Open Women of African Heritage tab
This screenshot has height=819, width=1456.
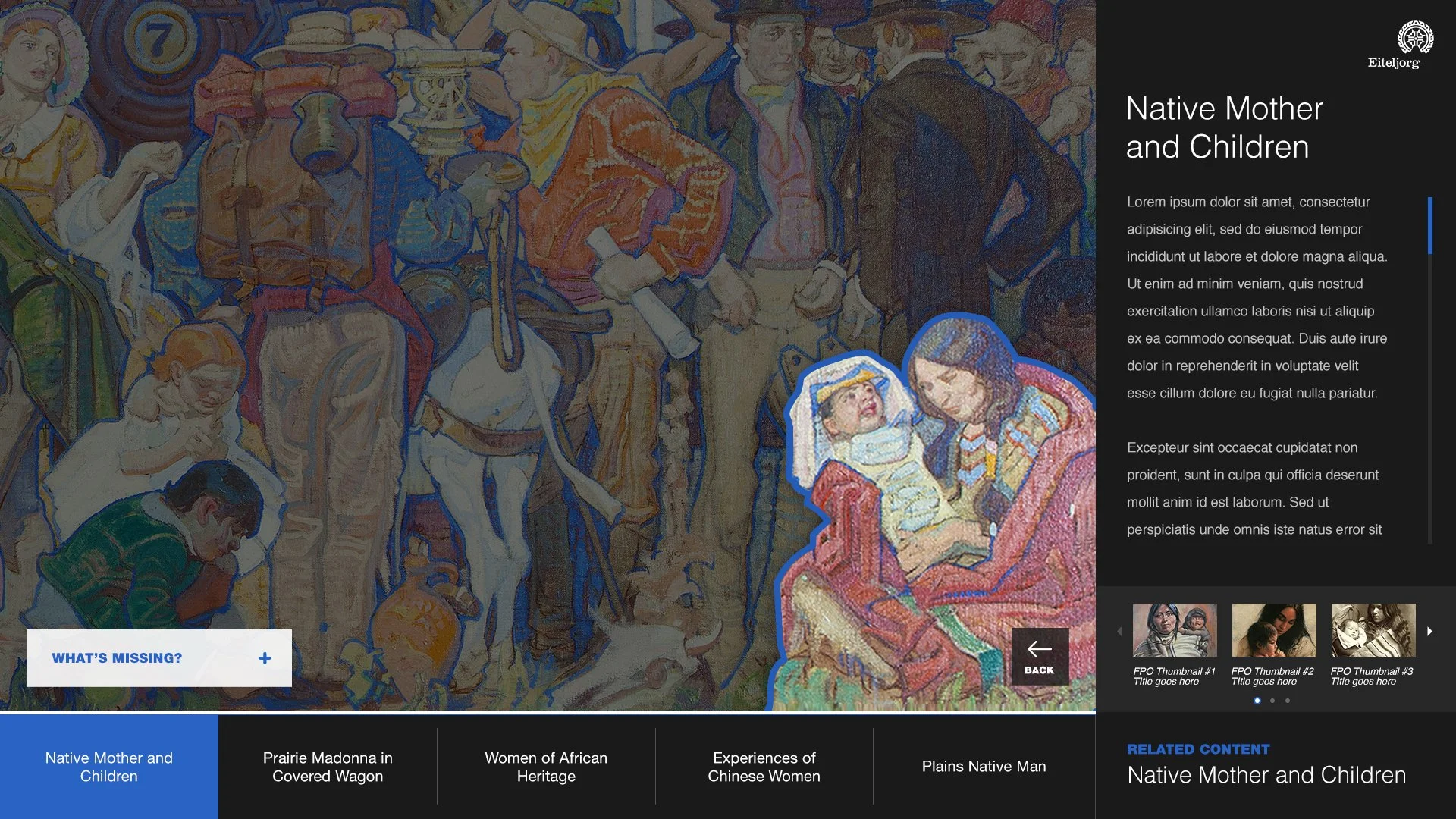[546, 767]
